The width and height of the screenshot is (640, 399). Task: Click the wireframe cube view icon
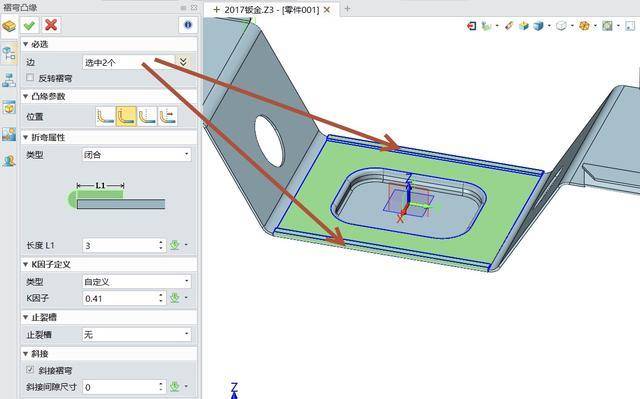tap(562, 26)
